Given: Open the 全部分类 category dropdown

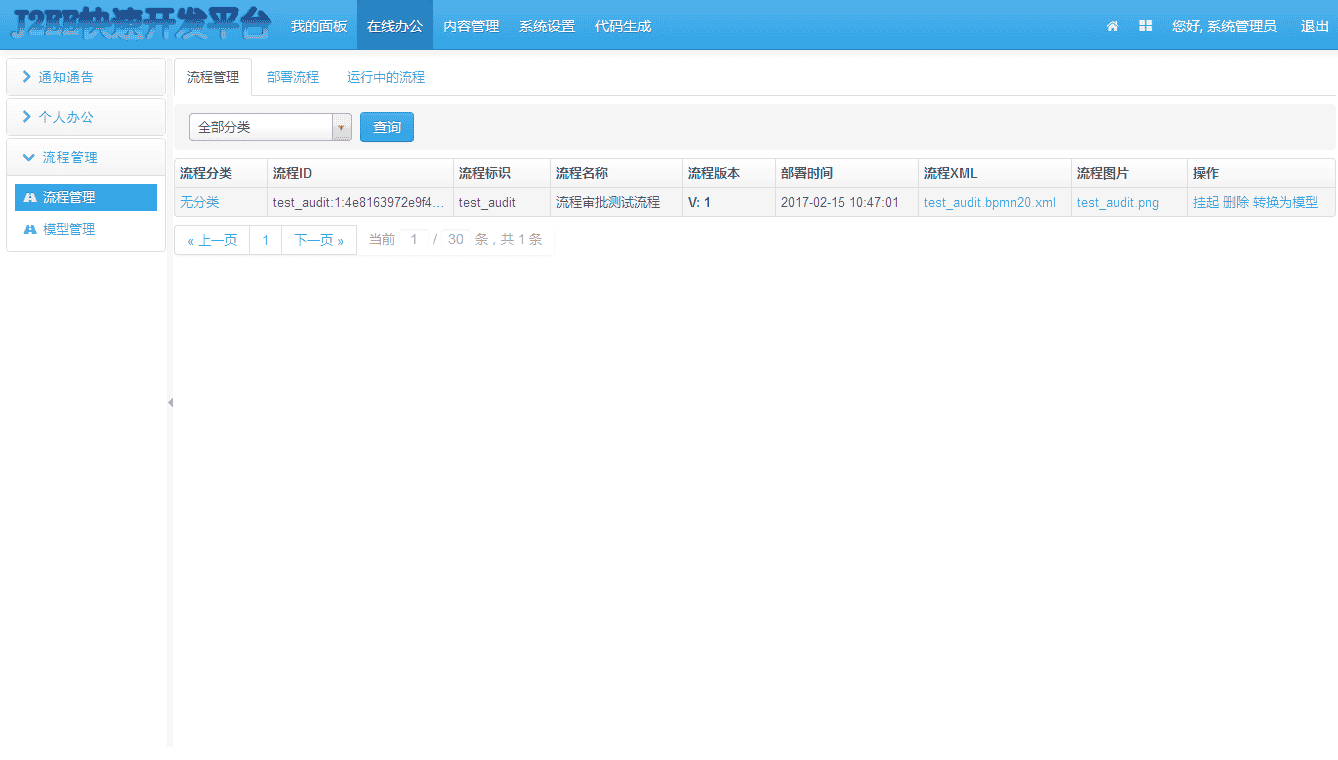Looking at the screenshot, I should coord(342,127).
